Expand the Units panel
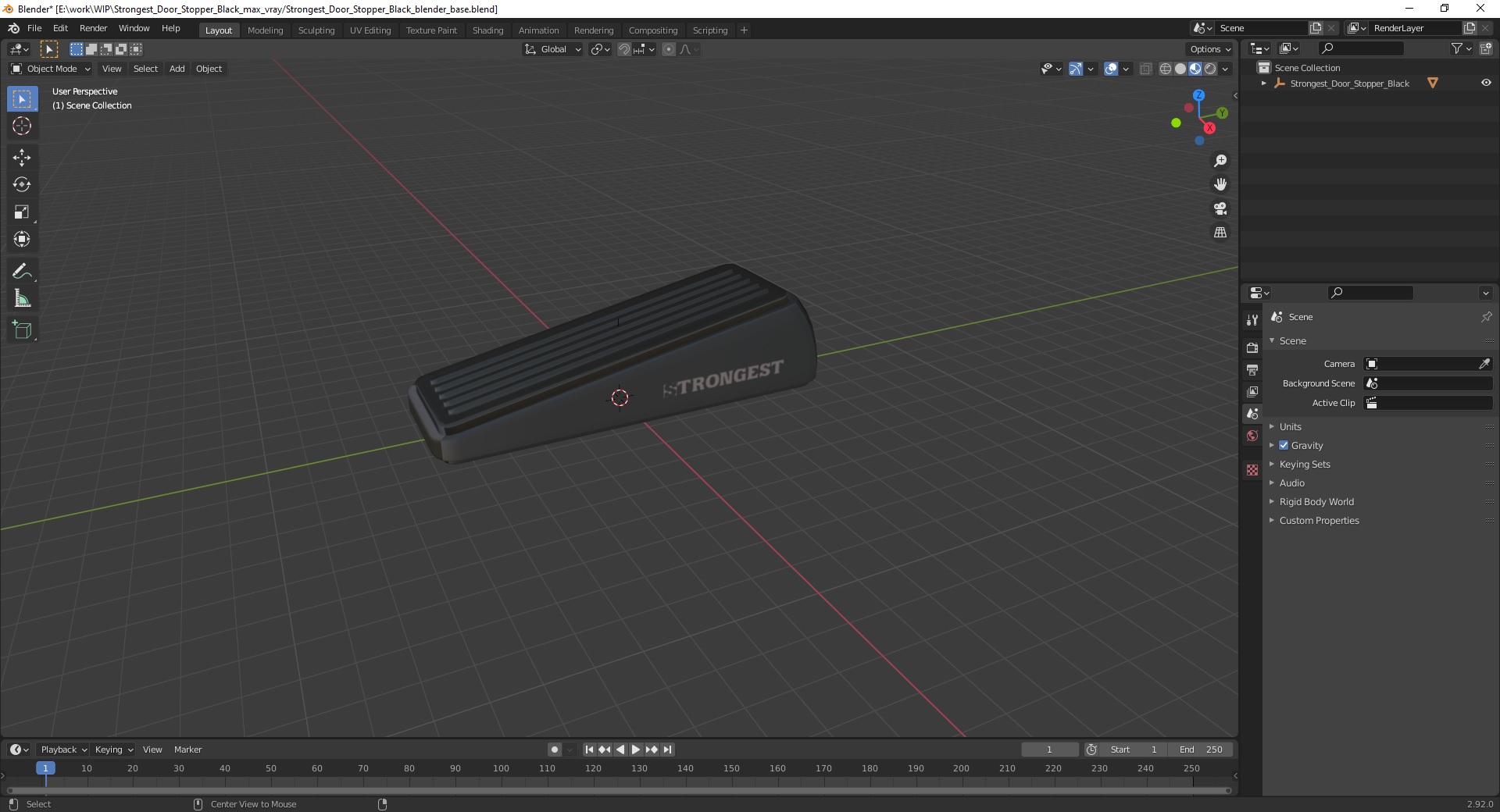 1290,427
